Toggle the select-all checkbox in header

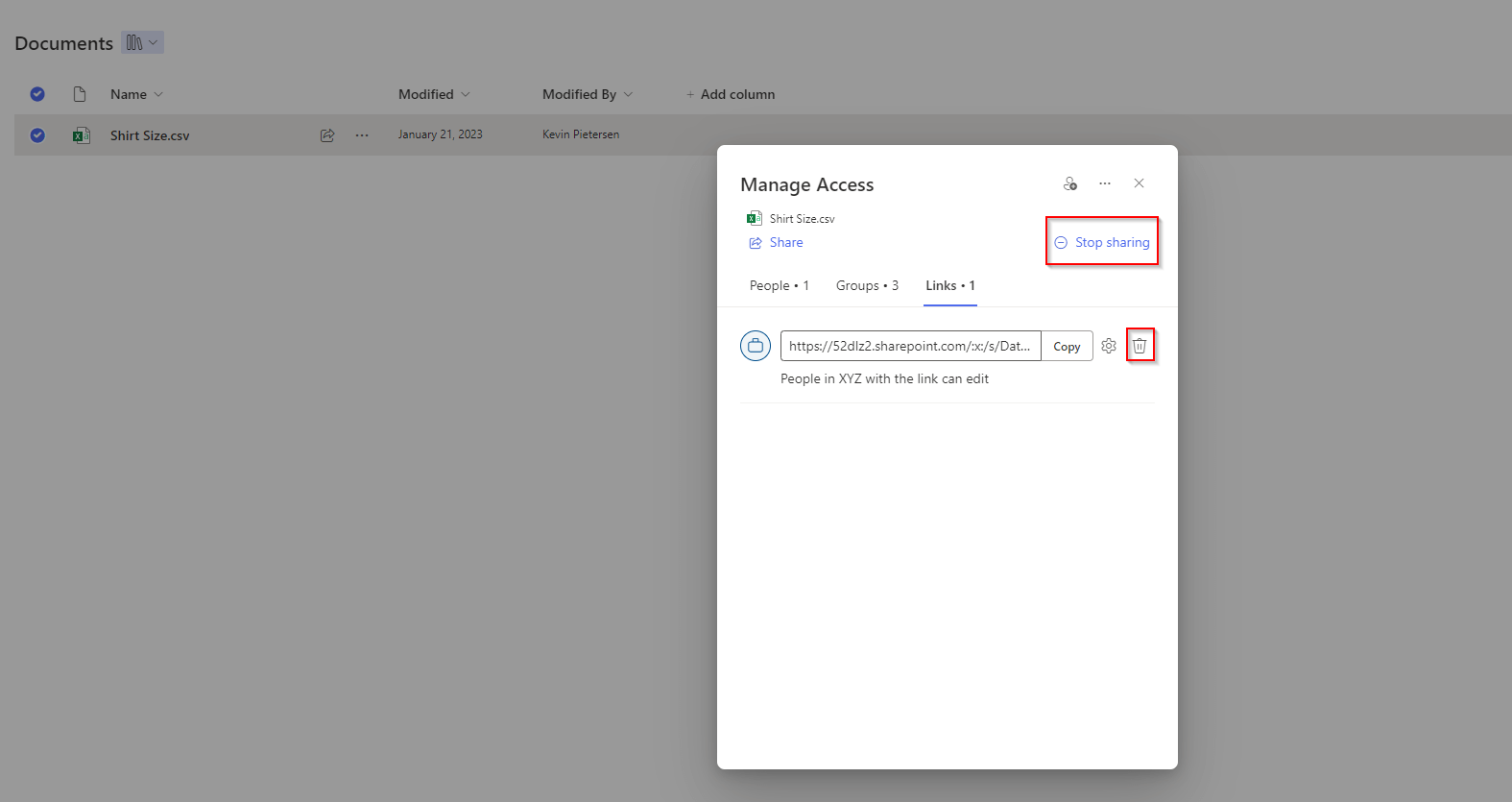tap(37, 94)
